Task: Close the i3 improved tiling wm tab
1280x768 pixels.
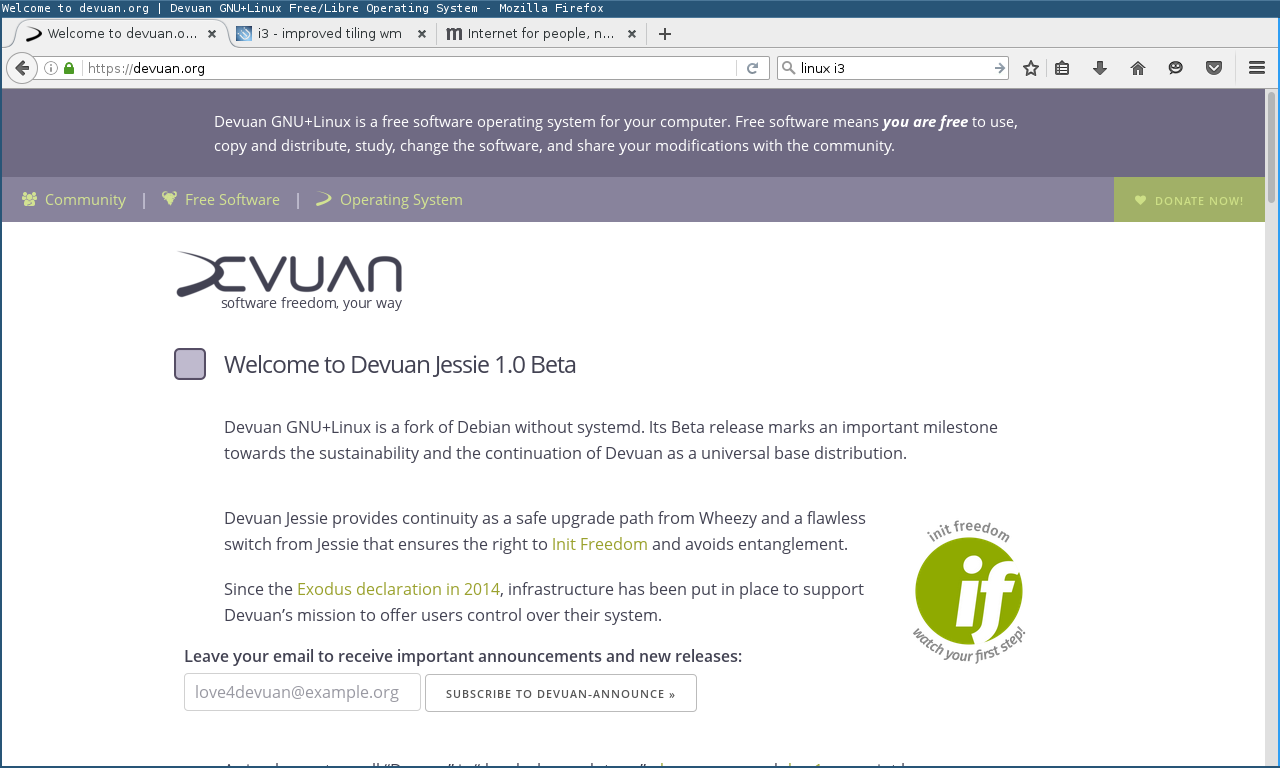Action: click(x=421, y=34)
